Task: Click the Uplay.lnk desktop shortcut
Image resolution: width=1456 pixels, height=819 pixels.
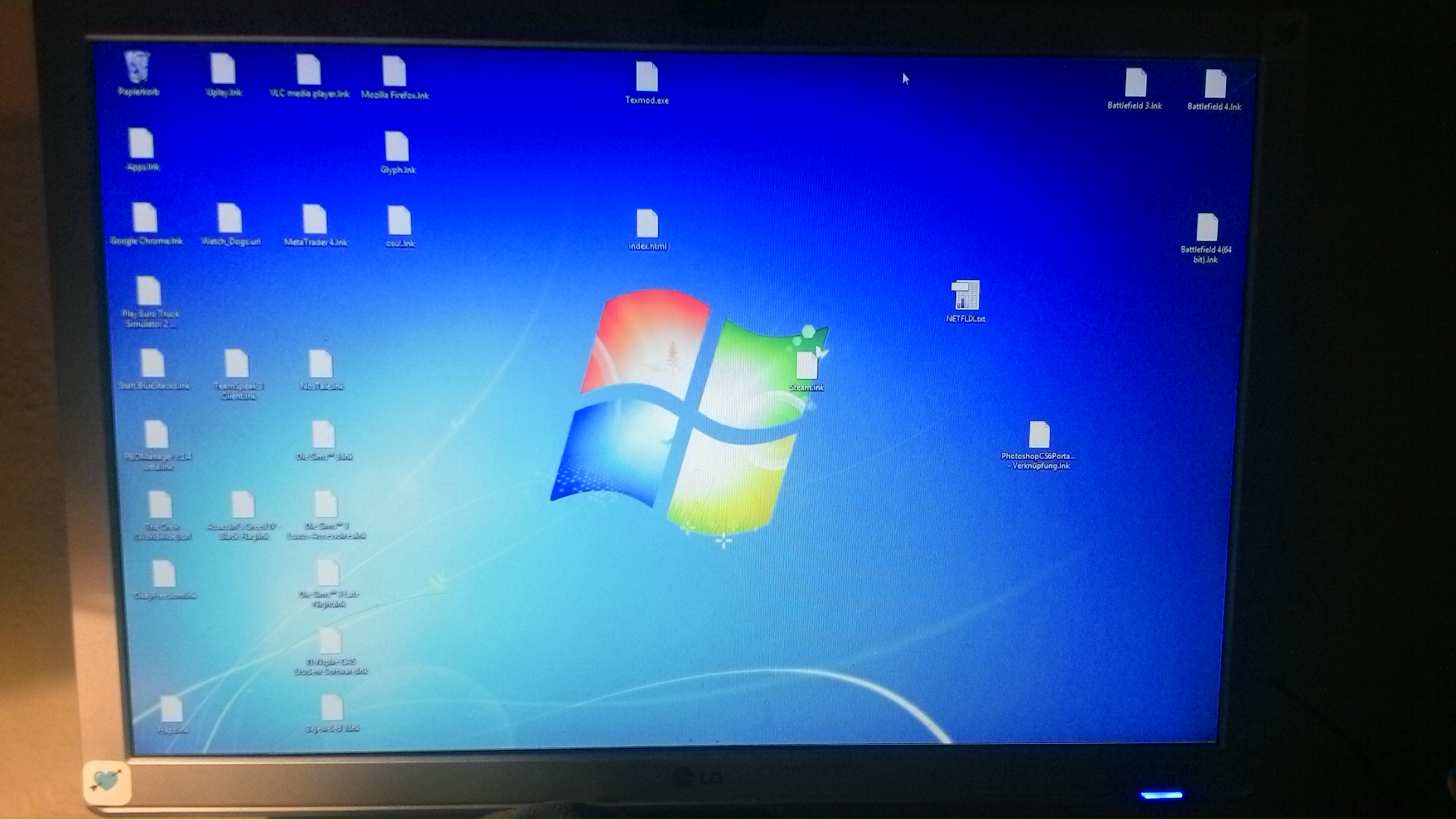Action: click(223, 70)
